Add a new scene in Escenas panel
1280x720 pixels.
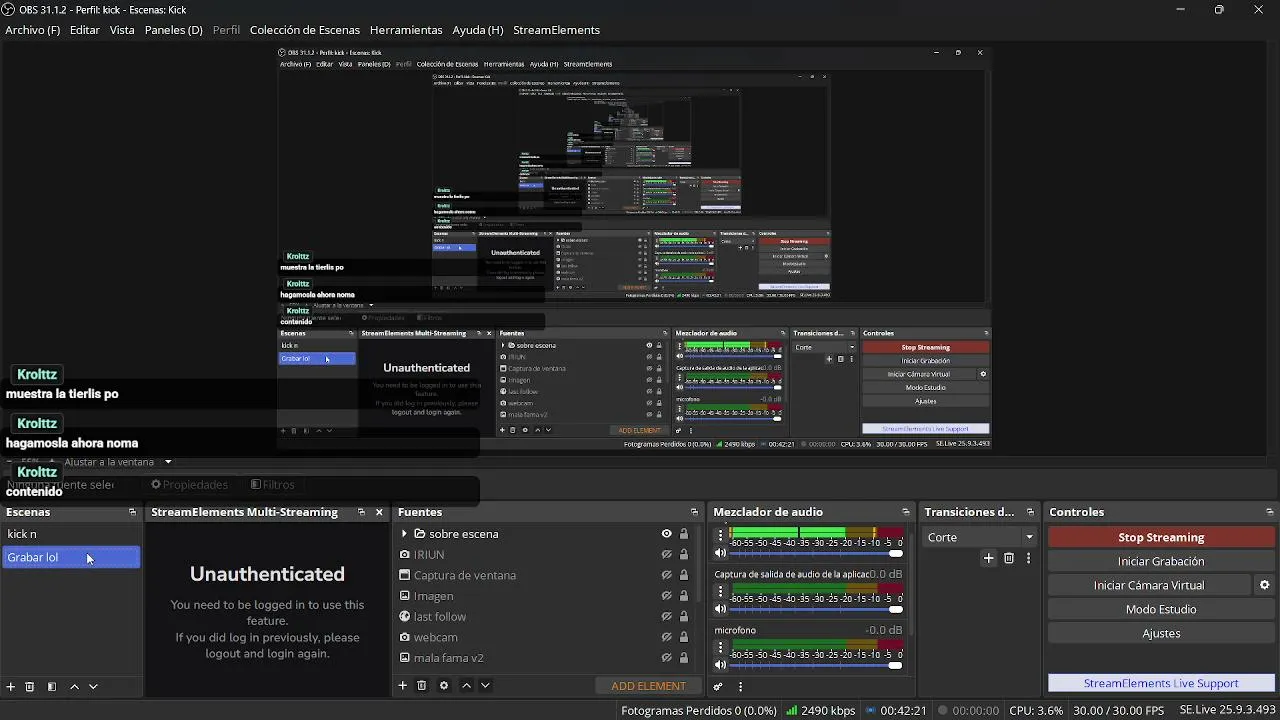tap(11, 687)
